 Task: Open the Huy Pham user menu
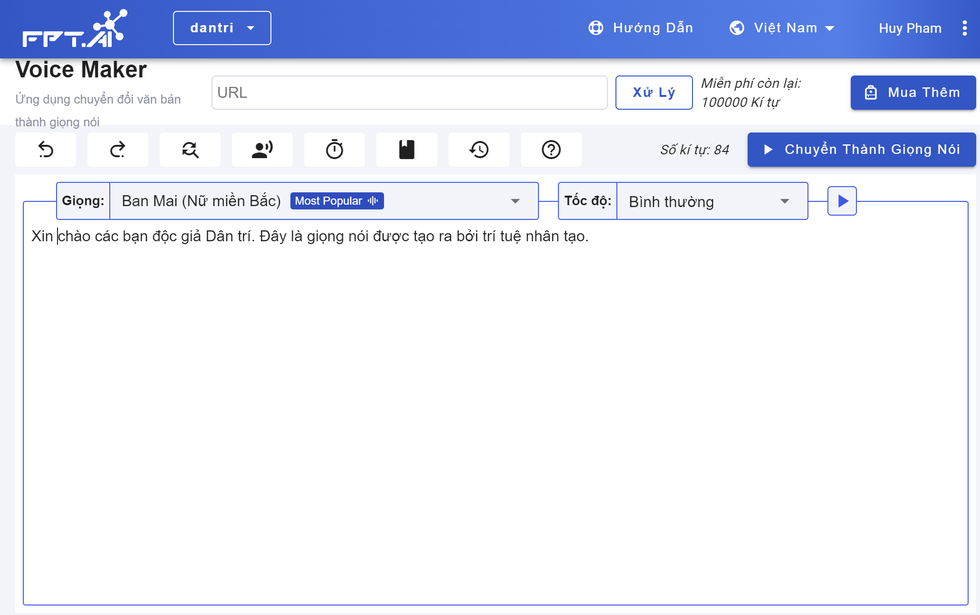[x=910, y=28]
